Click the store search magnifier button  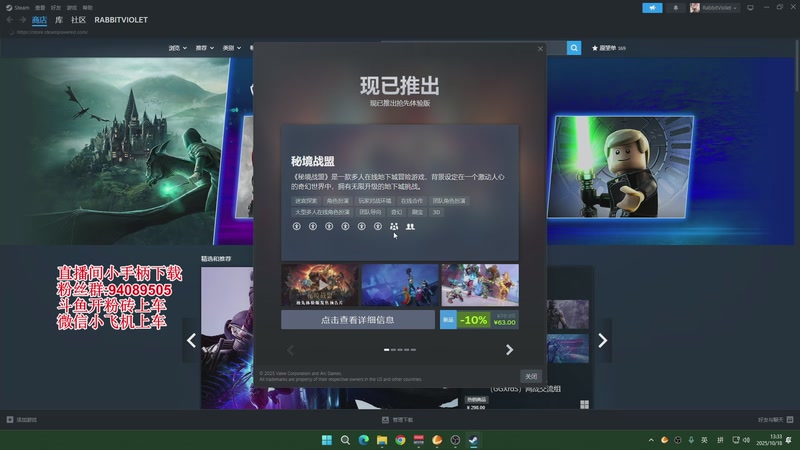point(574,48)
